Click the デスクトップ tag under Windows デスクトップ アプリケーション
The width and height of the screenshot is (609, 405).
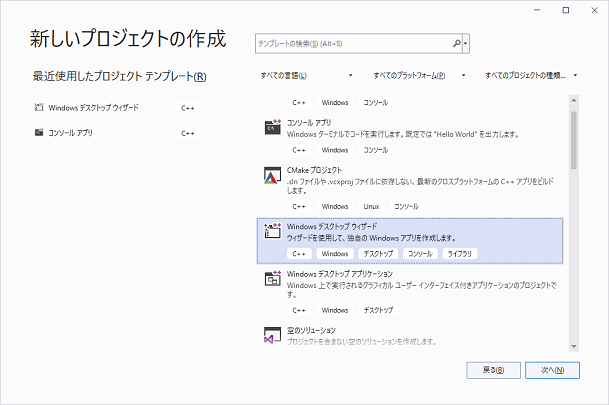pyautogui.click(x=378, y=310)
